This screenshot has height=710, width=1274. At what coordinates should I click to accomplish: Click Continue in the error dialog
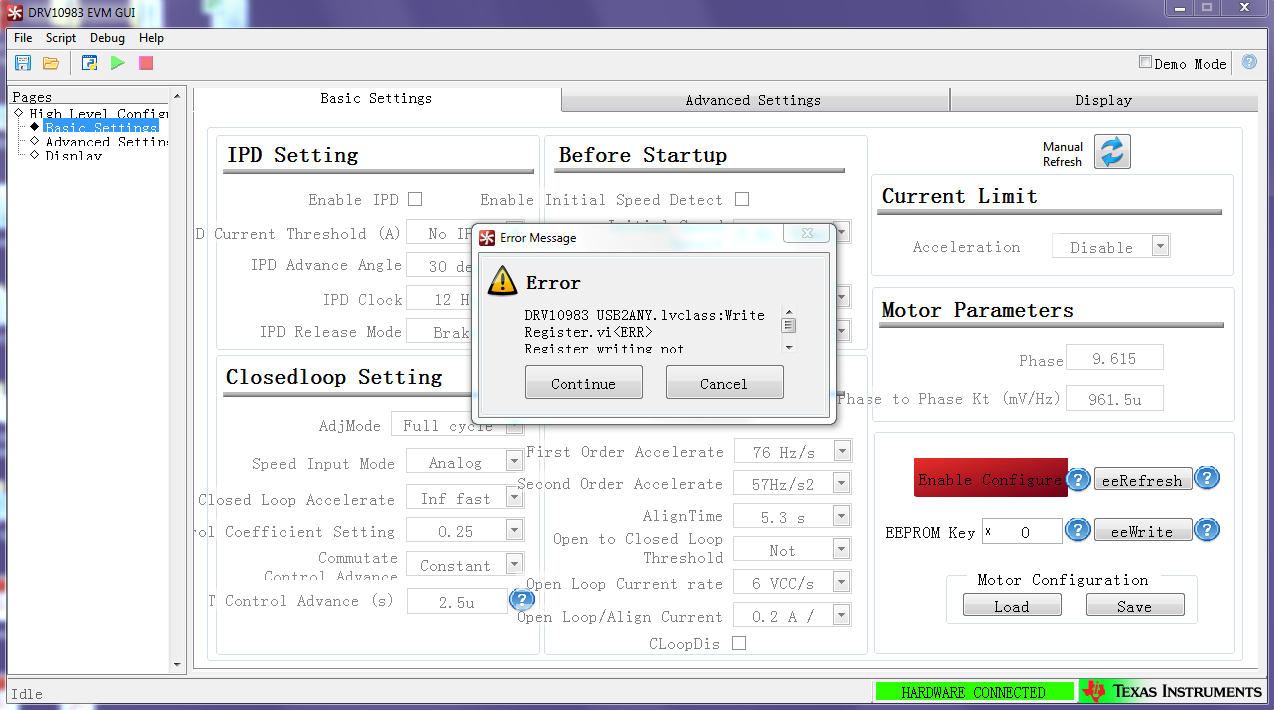coord(584,383)
